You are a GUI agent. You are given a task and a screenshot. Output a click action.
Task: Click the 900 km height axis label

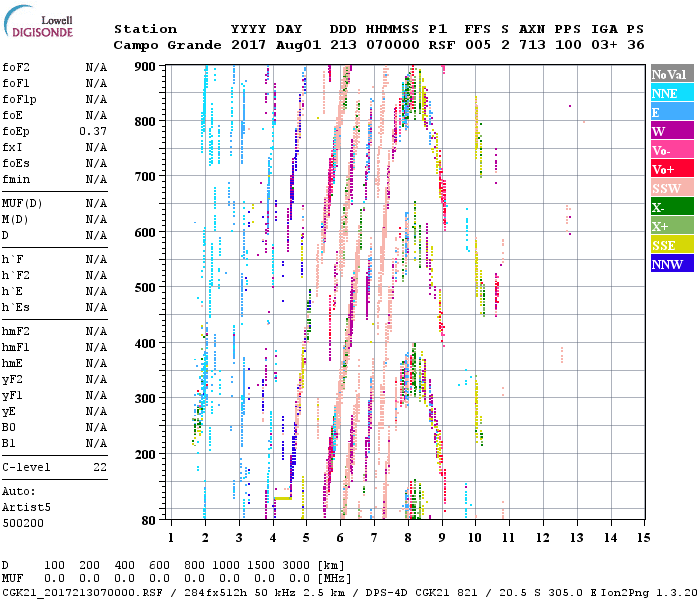tap(145, 67)
